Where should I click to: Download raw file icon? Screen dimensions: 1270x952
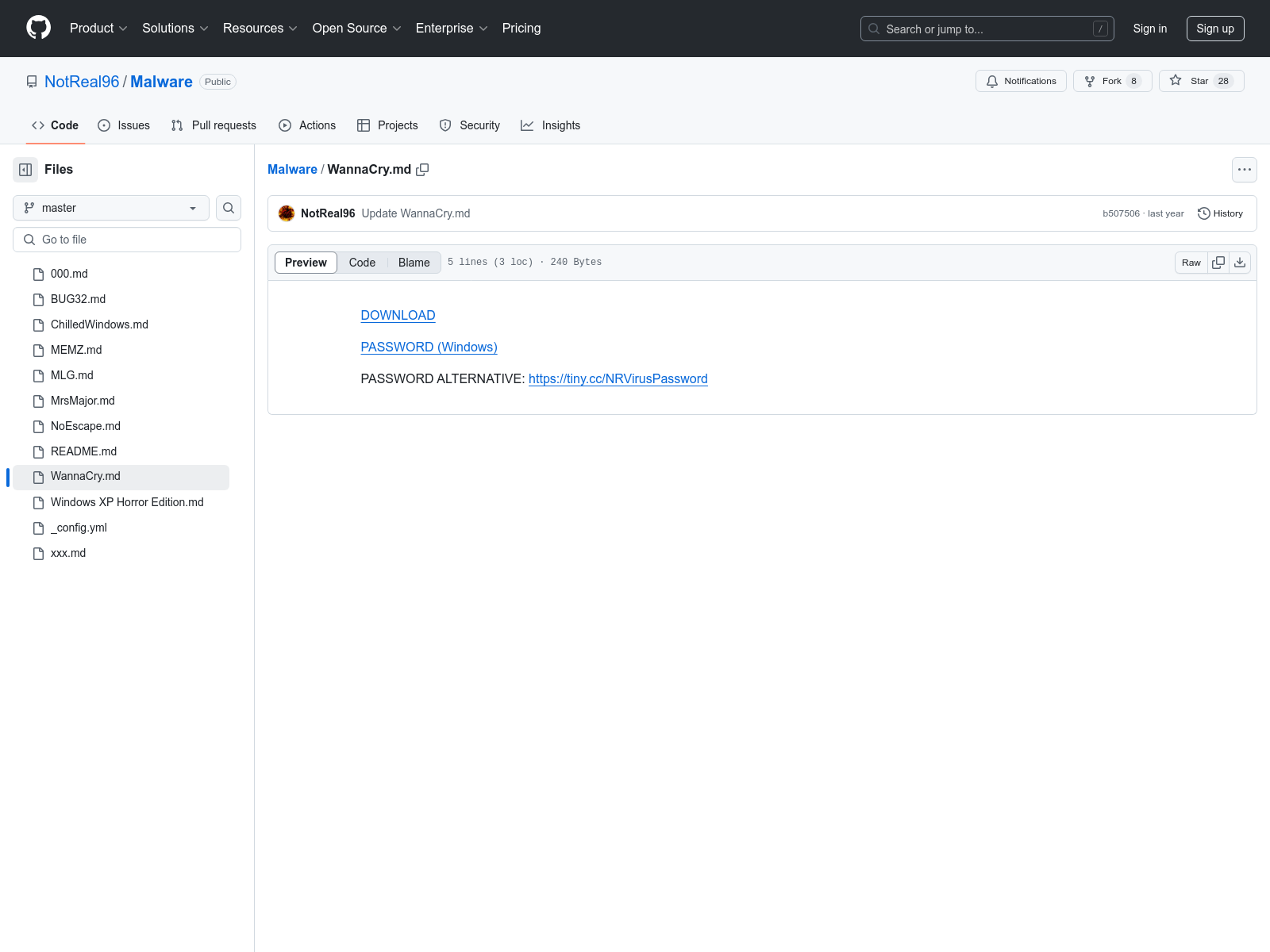1240,263
